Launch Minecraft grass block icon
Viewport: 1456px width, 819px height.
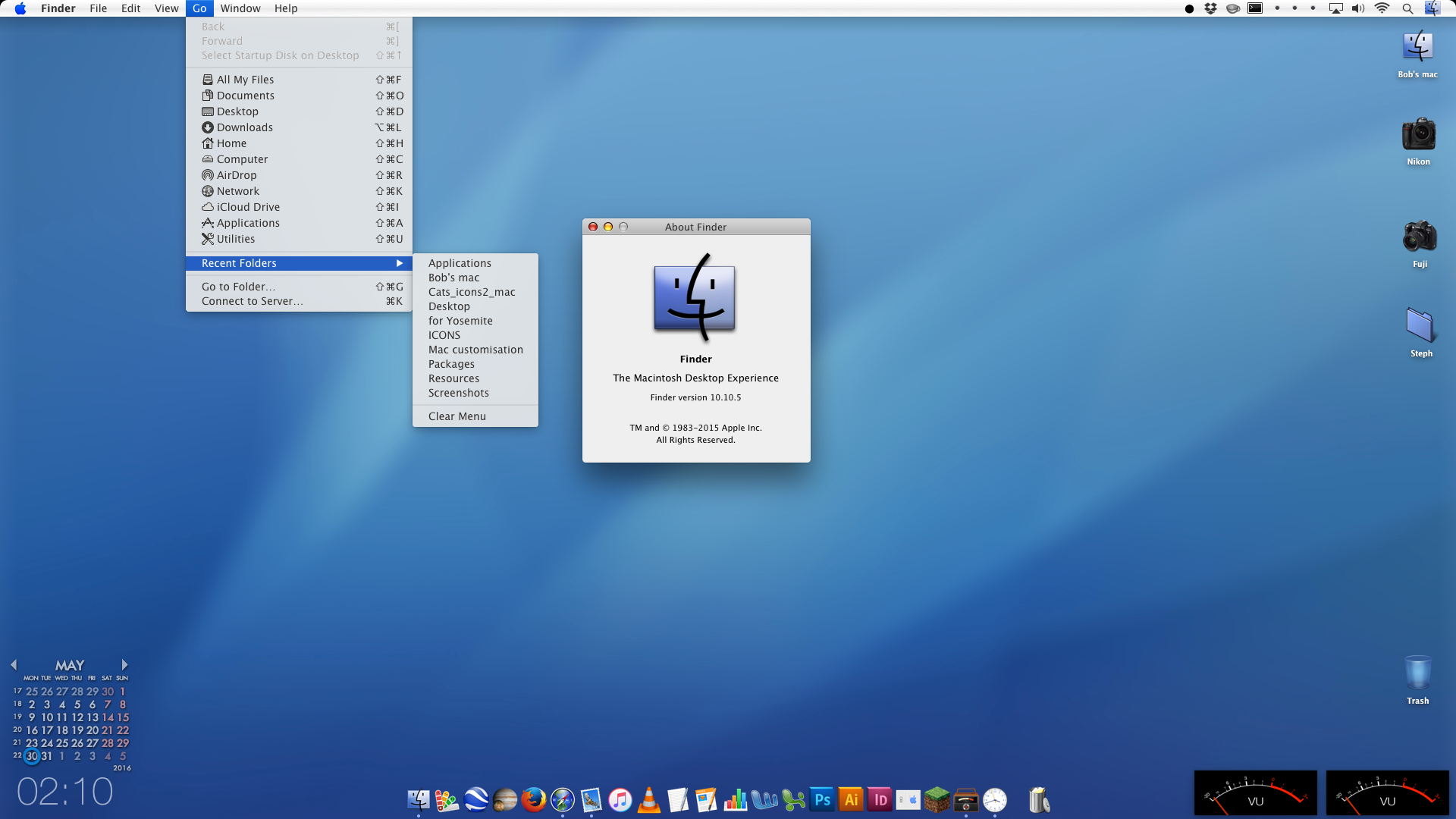[x=937, y=800]
